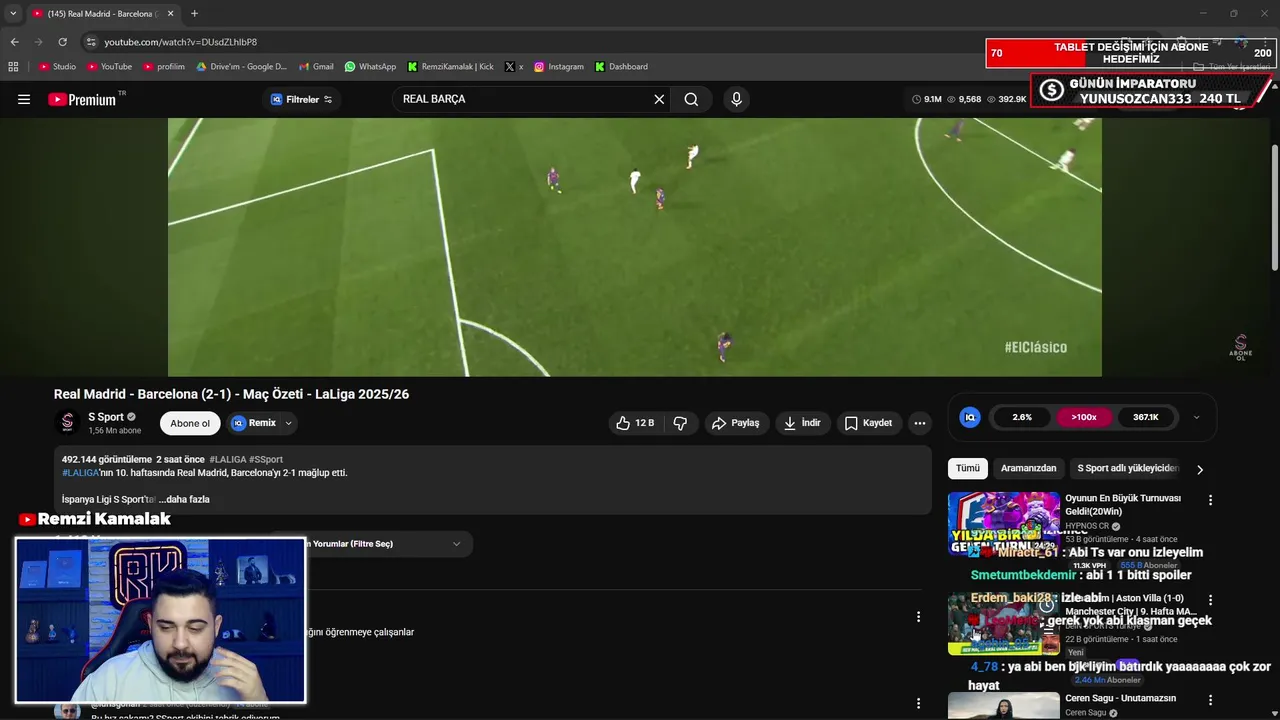Open the Gmail bookmark
The height and width of the screenshot is (720, 1280).
click(x=316, y=67)
